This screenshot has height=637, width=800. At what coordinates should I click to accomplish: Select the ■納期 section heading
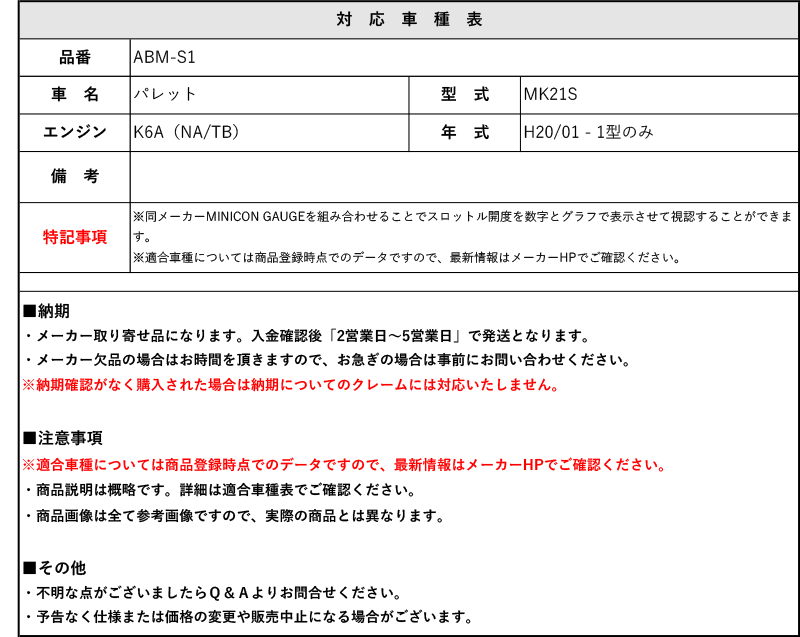pyautogui.click(x=46, y=310)
